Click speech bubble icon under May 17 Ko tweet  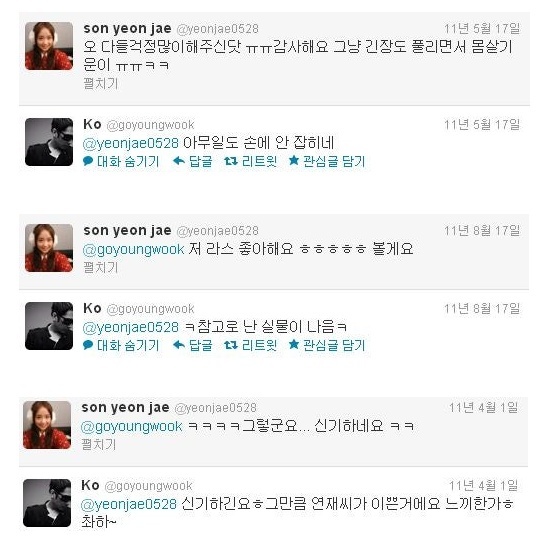88,161
